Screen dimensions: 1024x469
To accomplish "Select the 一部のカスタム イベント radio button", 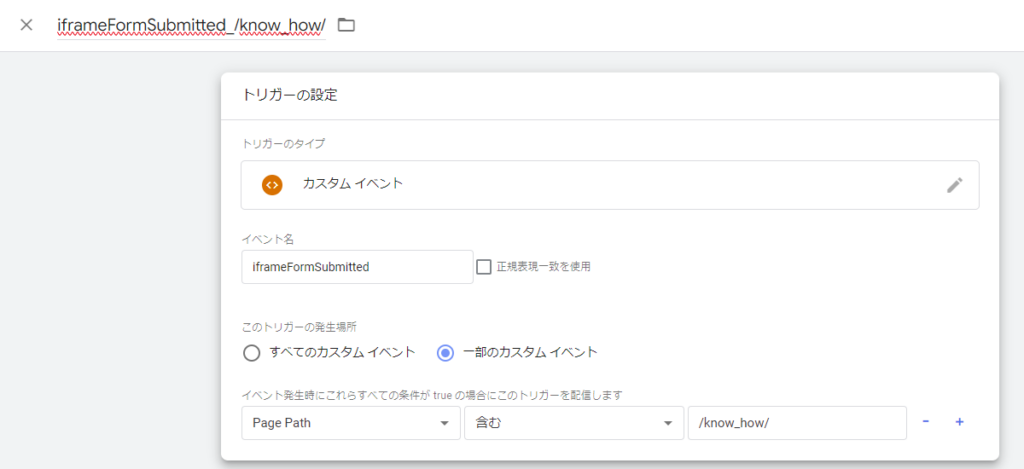I will point(445,352).
